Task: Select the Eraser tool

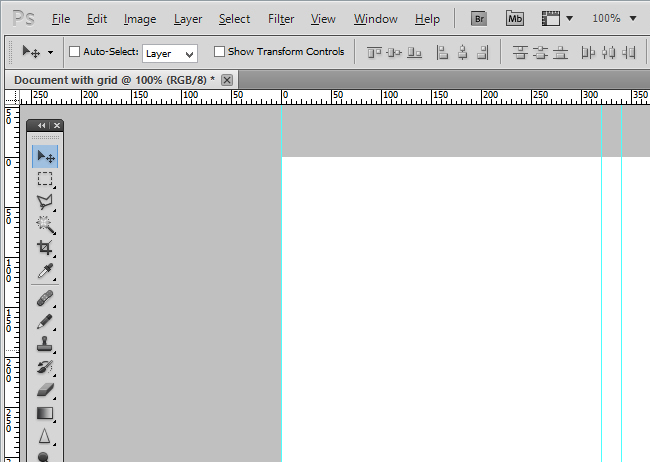Action: coord(45,390)
